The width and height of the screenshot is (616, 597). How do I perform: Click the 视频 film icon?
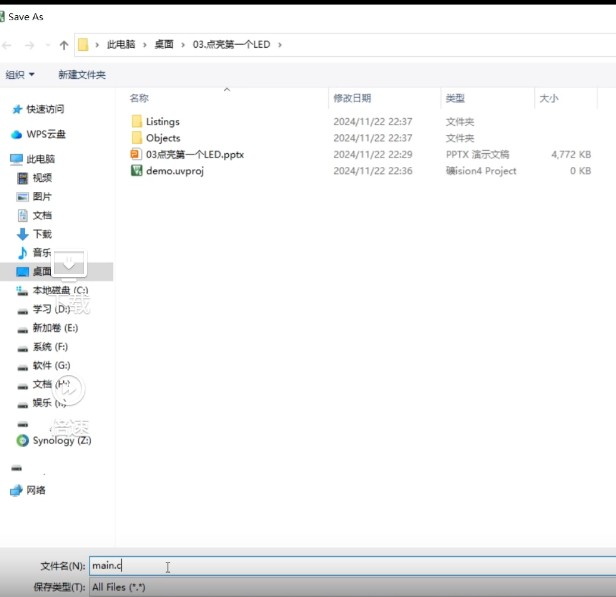point(23,178)
